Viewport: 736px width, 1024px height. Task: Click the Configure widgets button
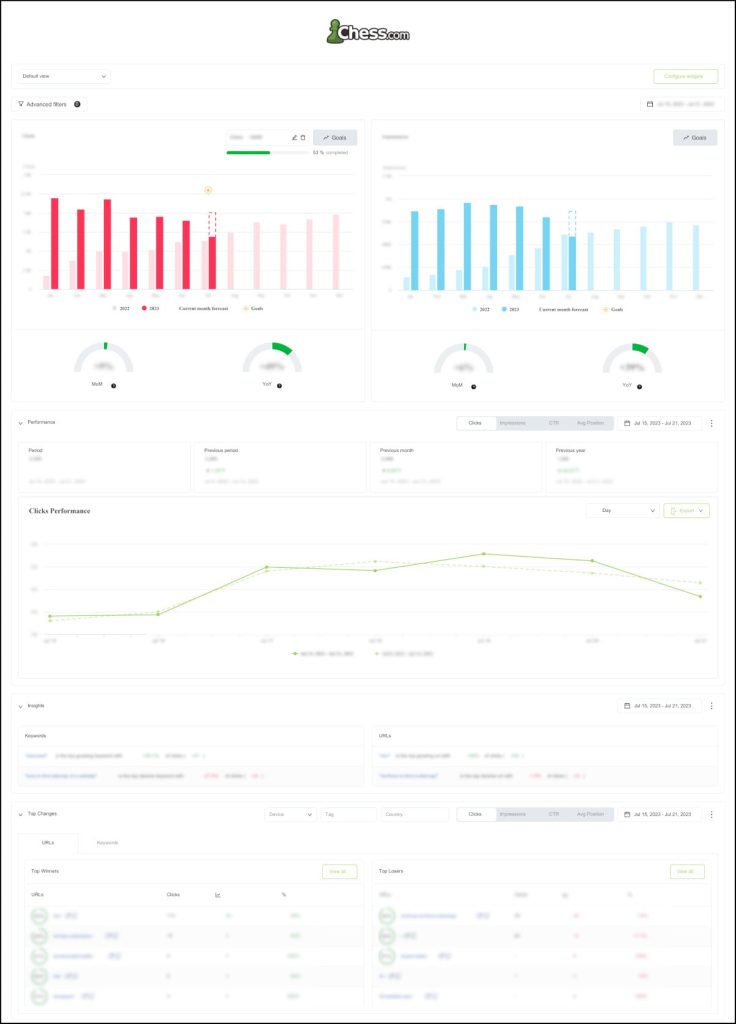pyautogui.click(x=685, y=76)
